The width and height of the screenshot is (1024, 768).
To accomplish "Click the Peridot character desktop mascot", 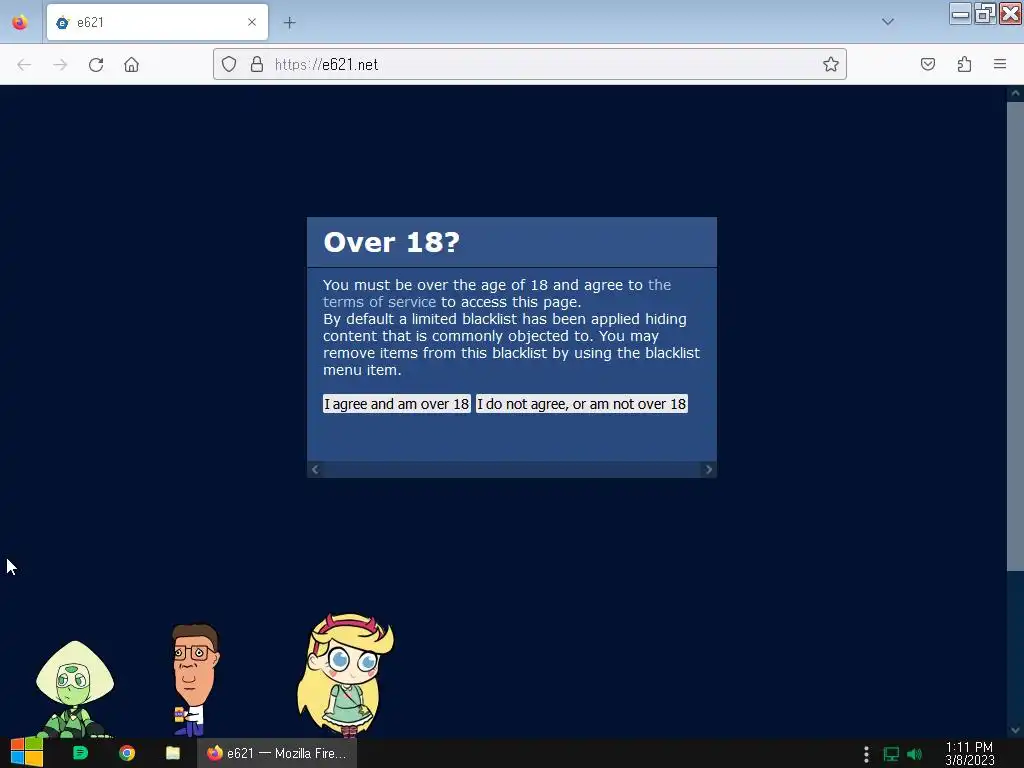I will click(75, 690).
